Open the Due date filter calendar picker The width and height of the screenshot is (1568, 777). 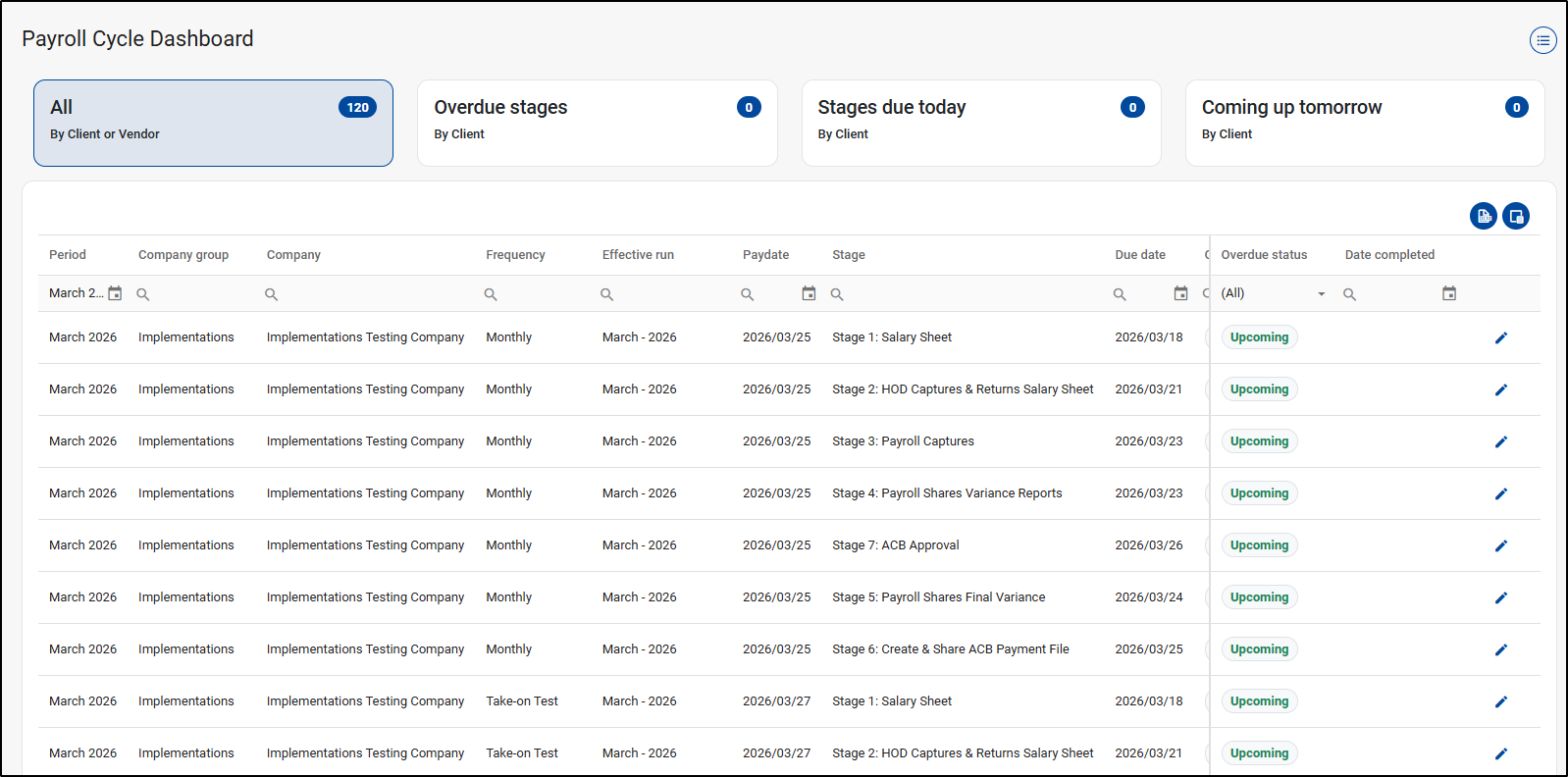point(1180,293)
